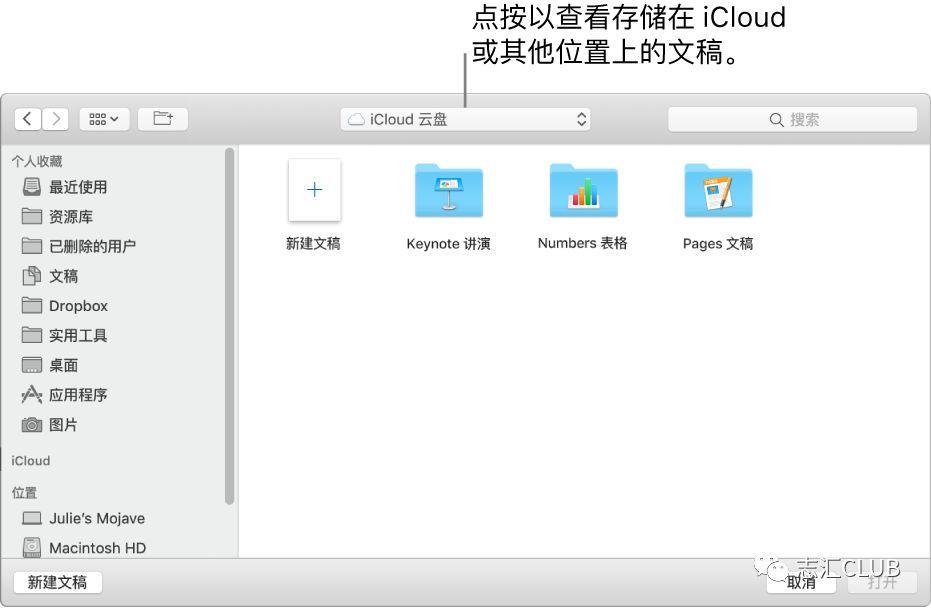
Task: Click the Julie's Mojave laptop icon
Action: coord(31,518)
